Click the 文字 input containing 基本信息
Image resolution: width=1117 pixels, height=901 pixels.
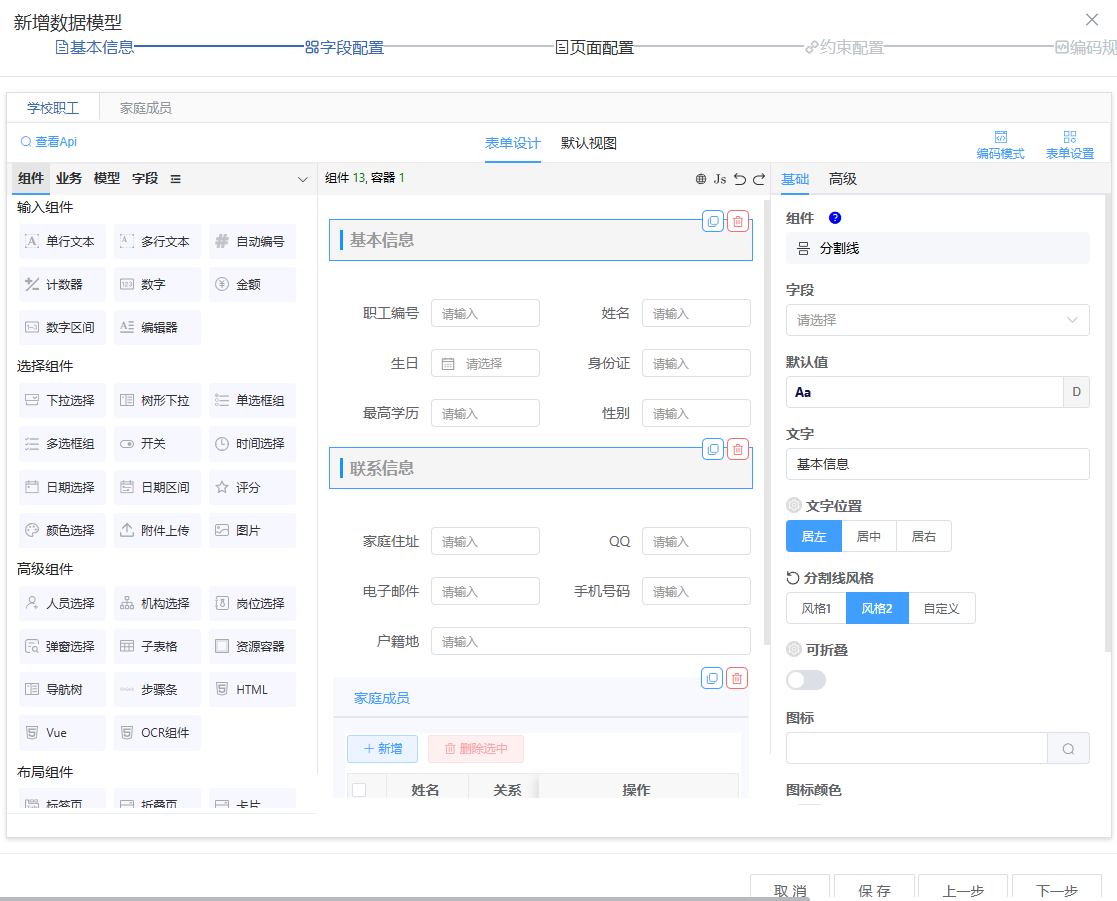(x=937, y=464)
